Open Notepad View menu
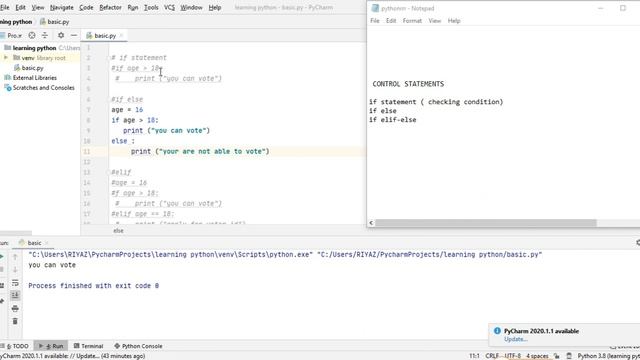Viewport: 640px width, 360px height. tap(435, 20)
